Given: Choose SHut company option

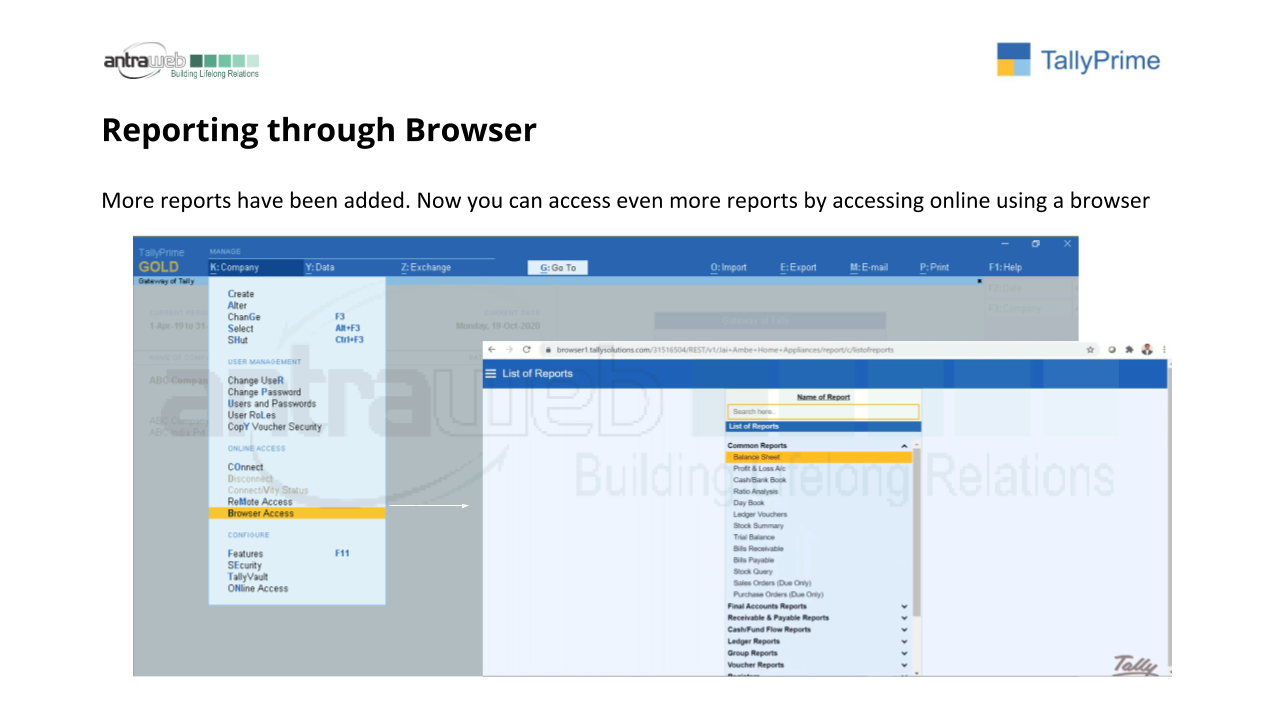Looking at the screenshot, I should tap(237, 340).
